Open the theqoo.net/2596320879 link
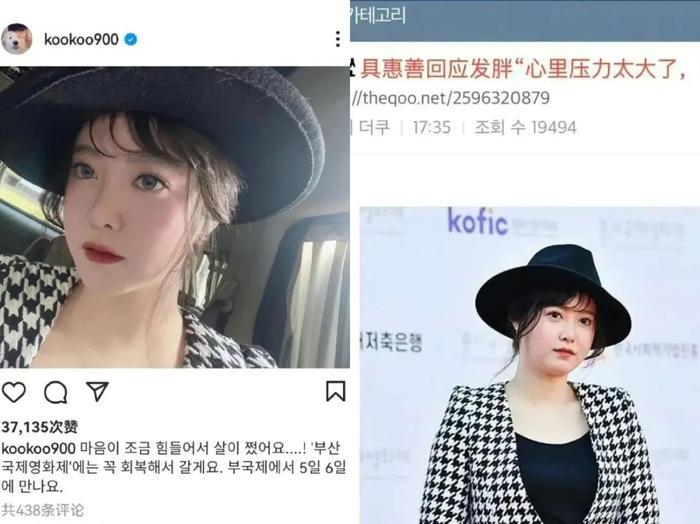Screen dimensions: 700x524 (x=450, y=98)
